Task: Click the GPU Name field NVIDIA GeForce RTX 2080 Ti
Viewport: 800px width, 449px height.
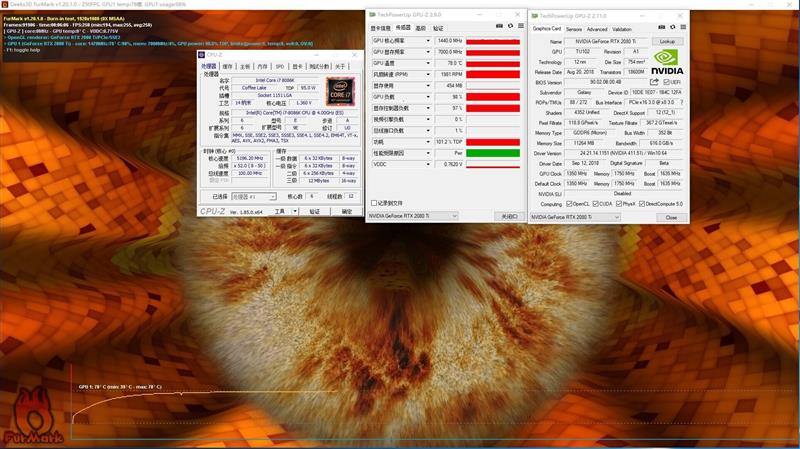Action: [x=606, y=41]
